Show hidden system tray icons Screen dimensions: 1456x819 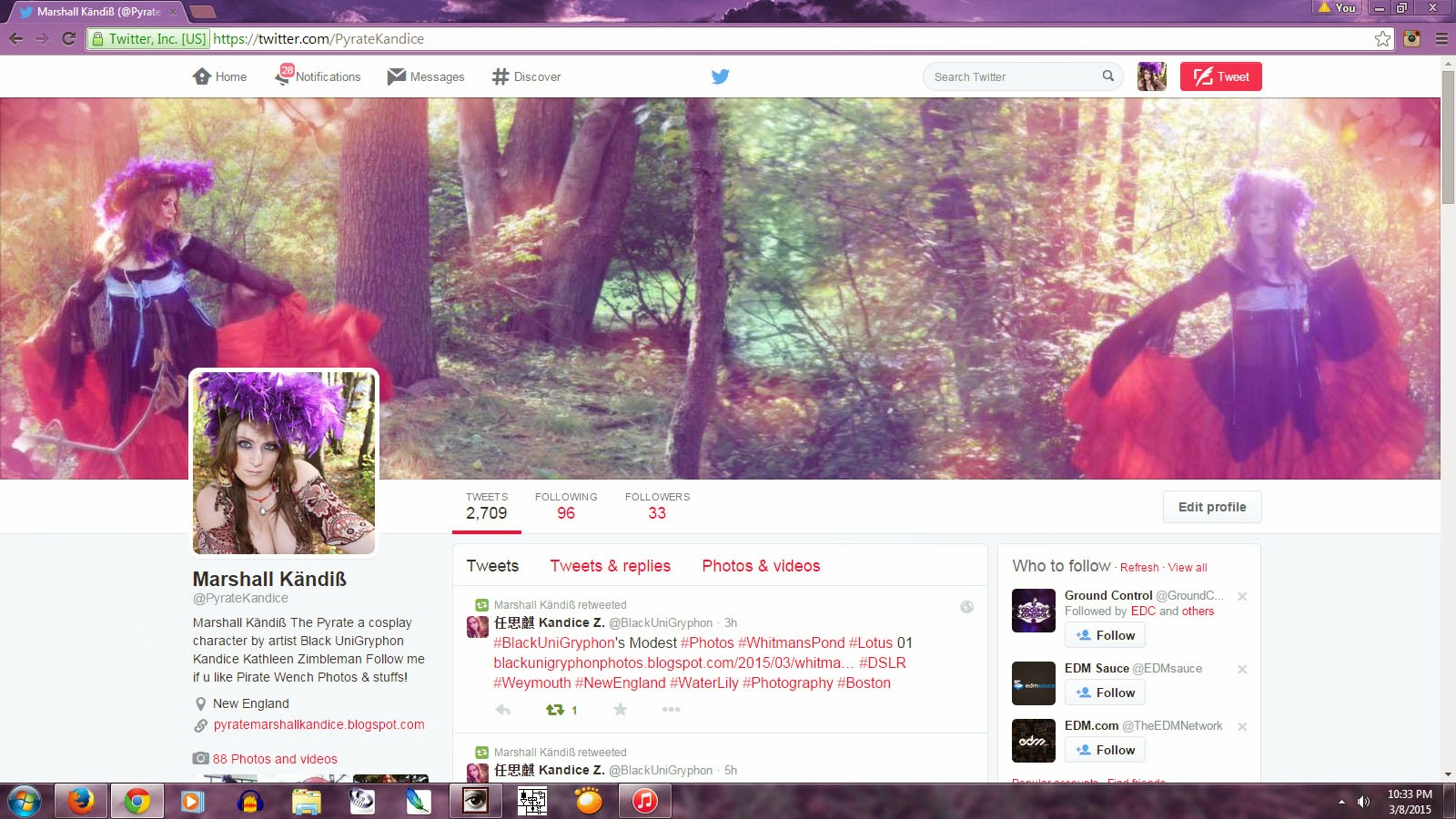1341,802
